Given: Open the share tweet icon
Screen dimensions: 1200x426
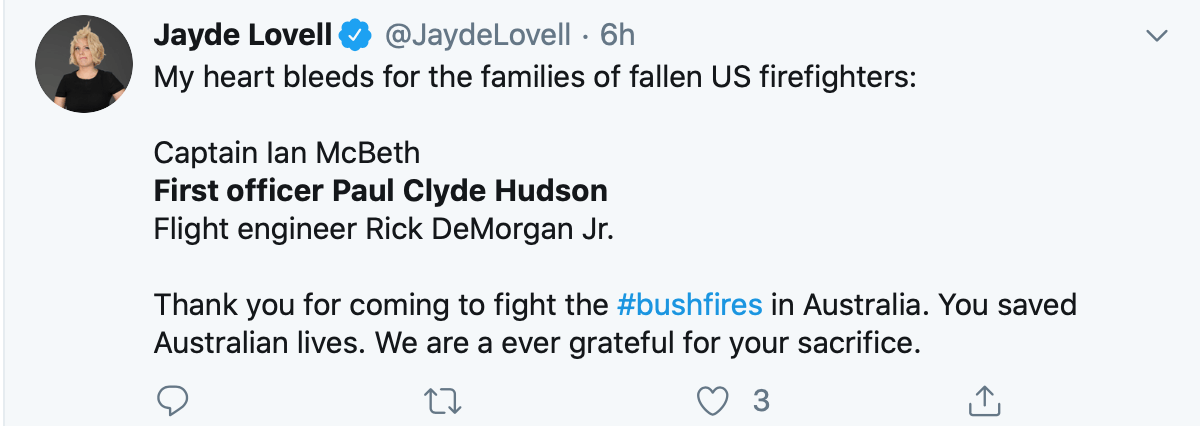Looking at the screenshot, I should pos(985,401).
